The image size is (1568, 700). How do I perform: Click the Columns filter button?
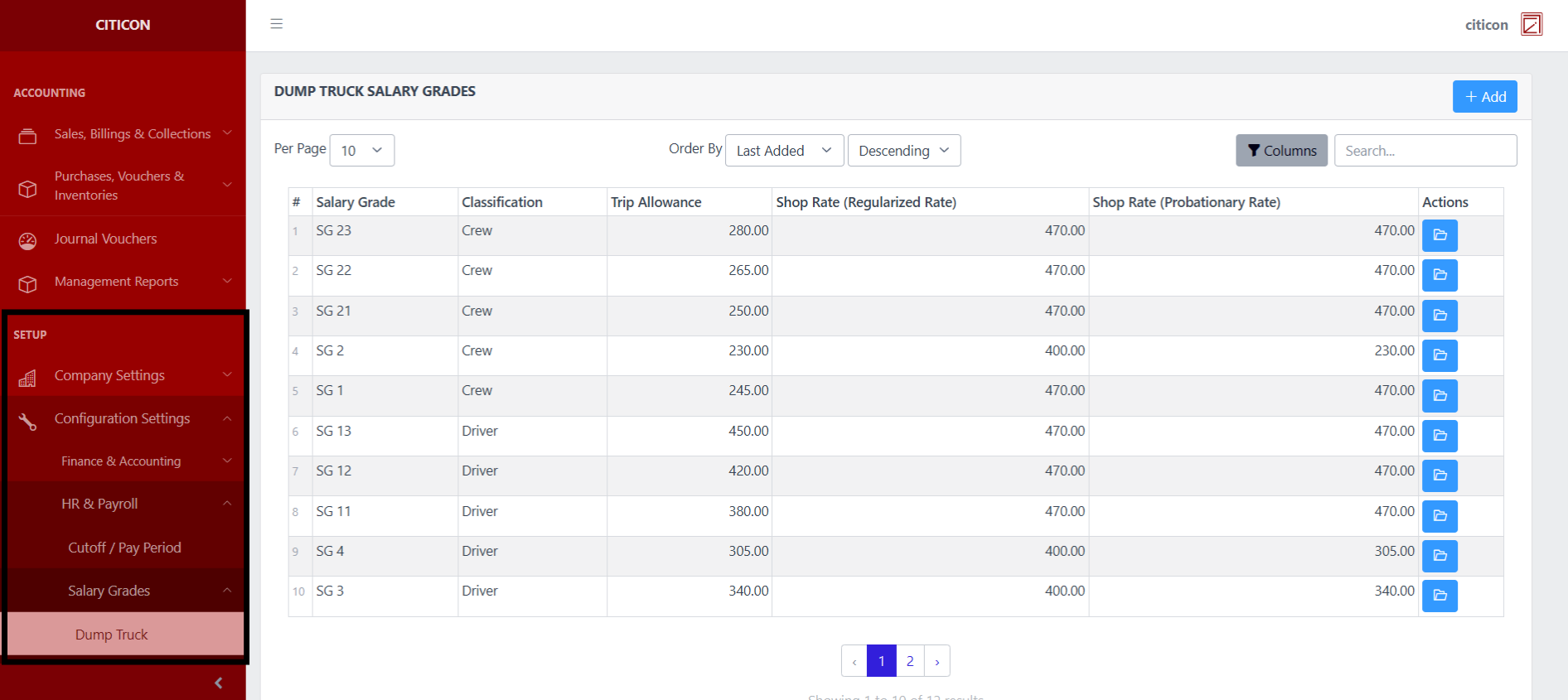coord(1281,151)
